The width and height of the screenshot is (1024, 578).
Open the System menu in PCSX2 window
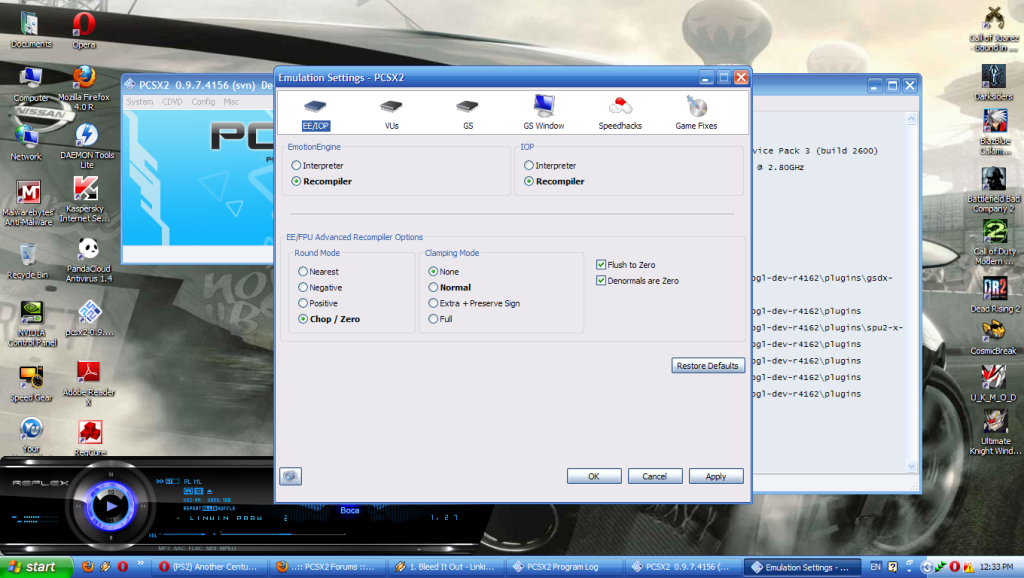point(140,102)
